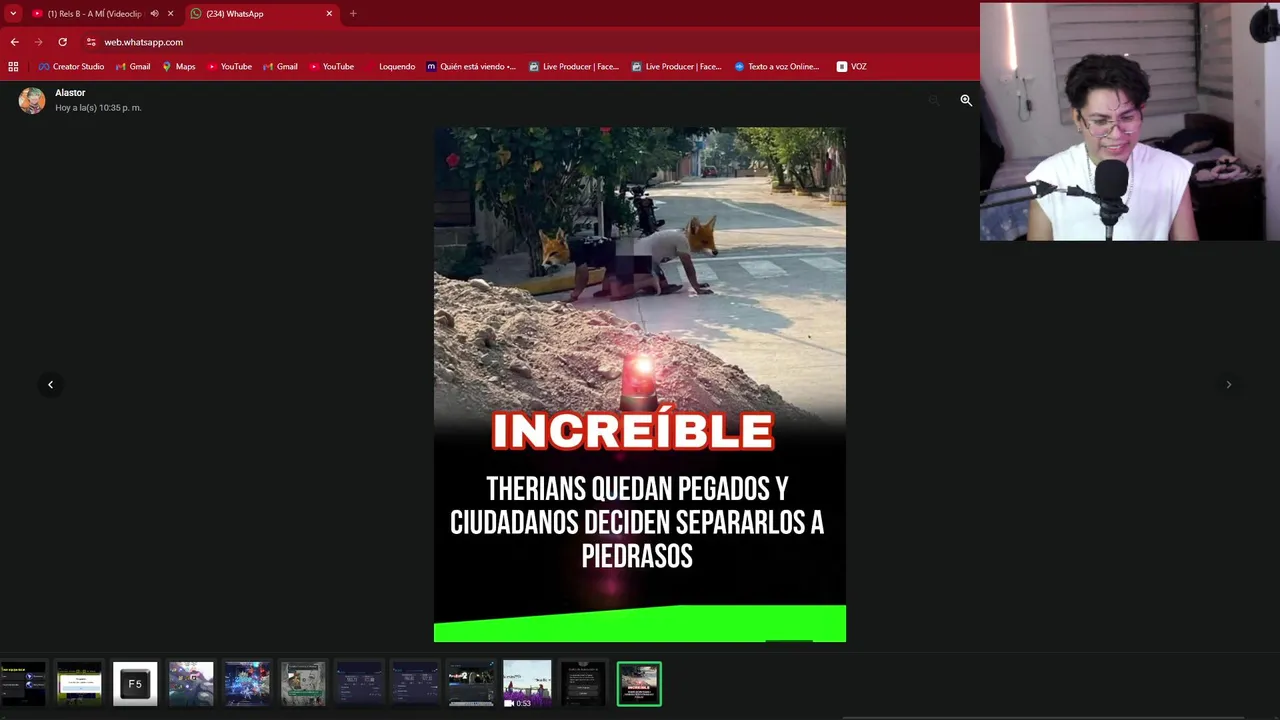The width and height of the screenshot is (1280, 720).
Task: Open the tab search dropdown chevron
Action: pos(13,14)
